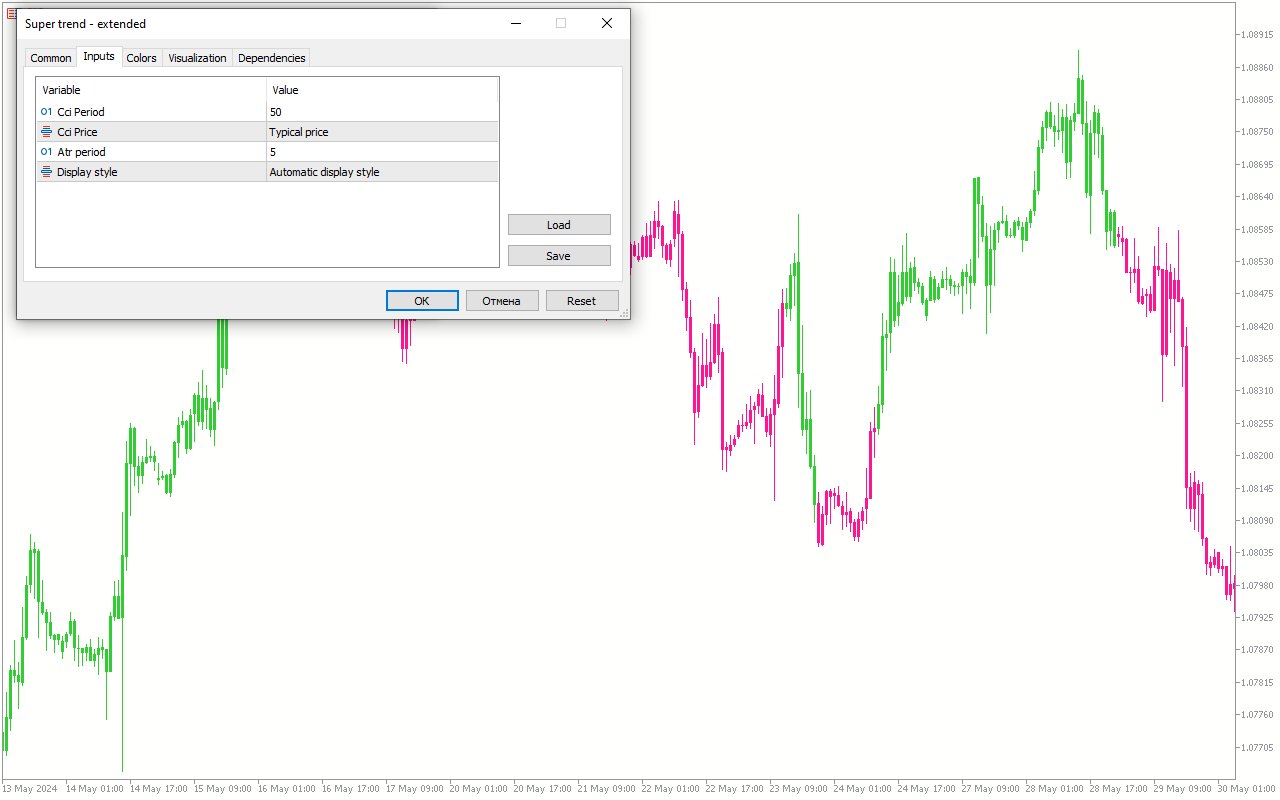The width and height of the screenshot is (1280, 800).
Task: Click the 1.08200 price axis label
Action: pyautogui.click(x=1256, y=455)
